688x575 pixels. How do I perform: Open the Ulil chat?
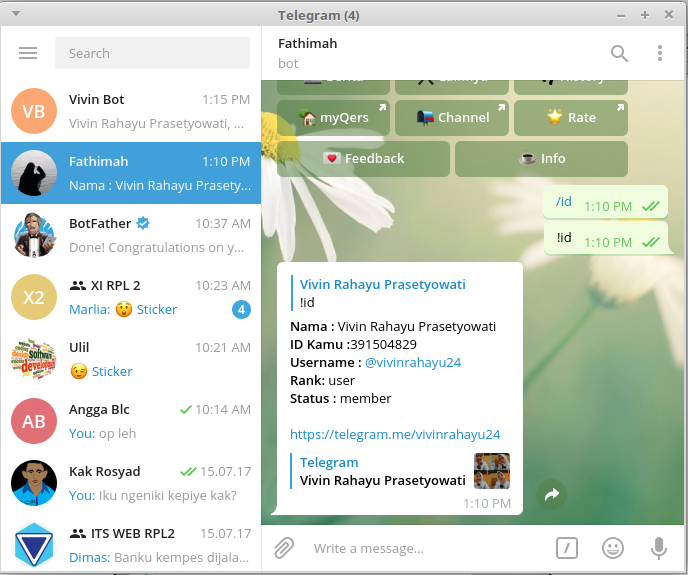(x=131, y=359)
